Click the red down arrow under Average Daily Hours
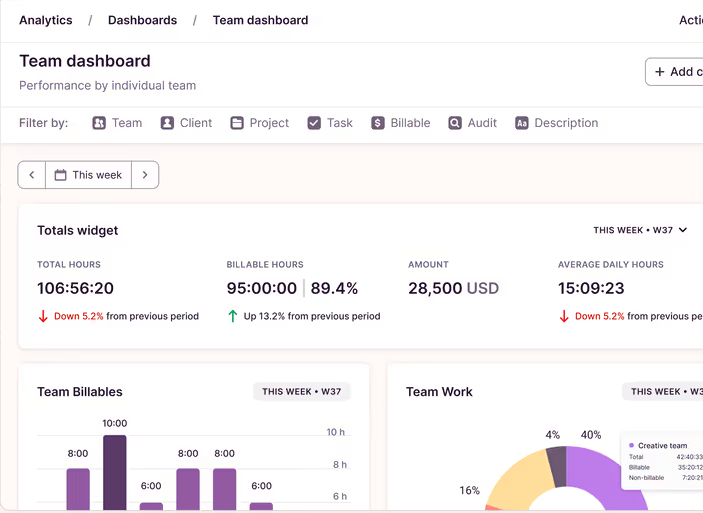This screenshot has height=513, width=703. click(564, 316)
